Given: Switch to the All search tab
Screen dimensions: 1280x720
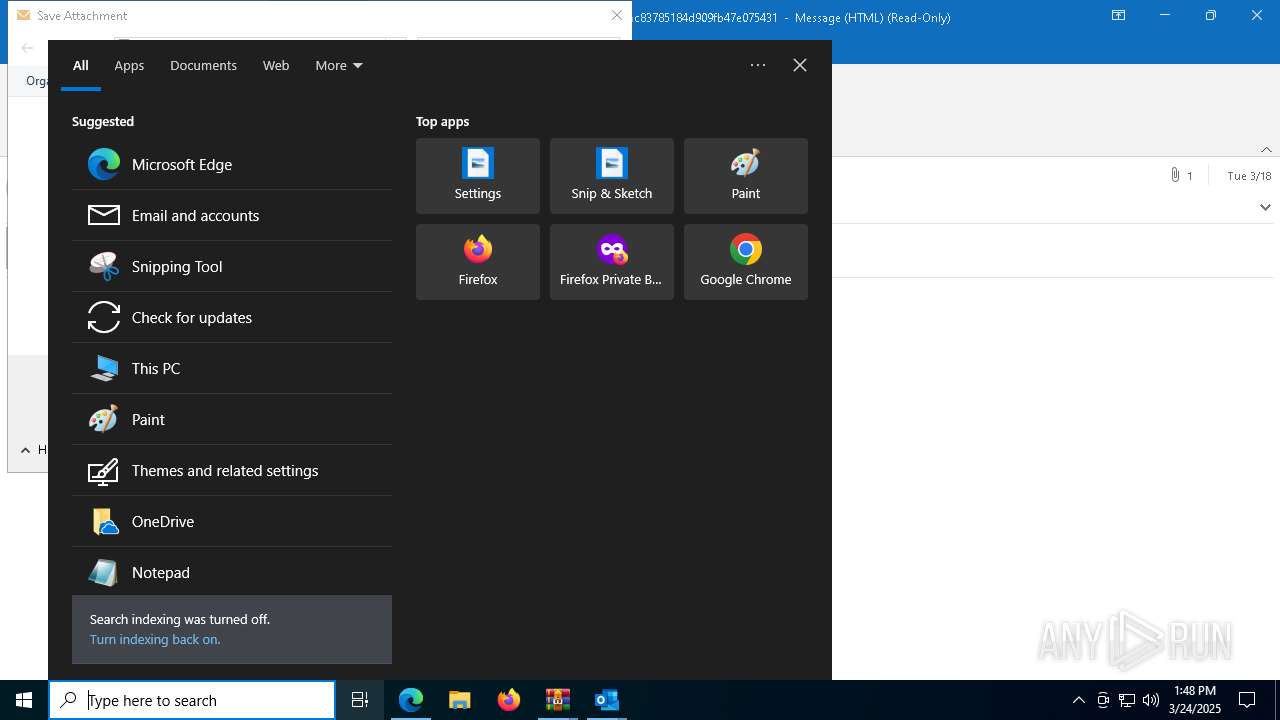Looking at the screenshot, I should click(x=81, y=65).
